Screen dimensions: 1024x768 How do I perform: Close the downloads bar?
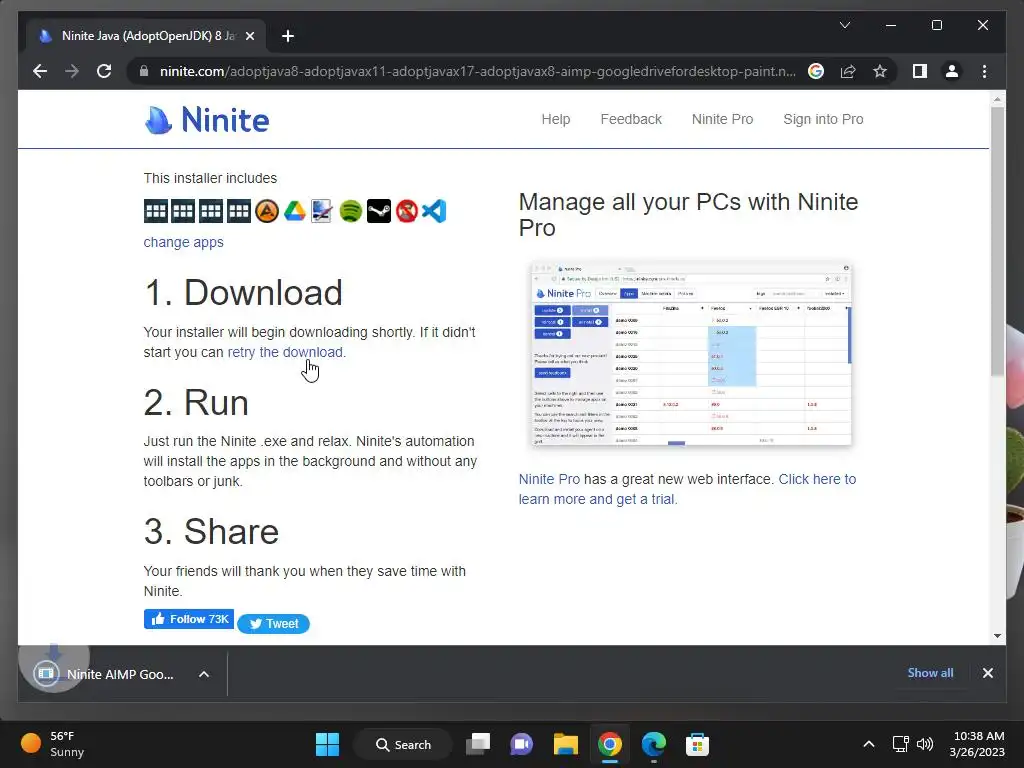pos(987,673)
